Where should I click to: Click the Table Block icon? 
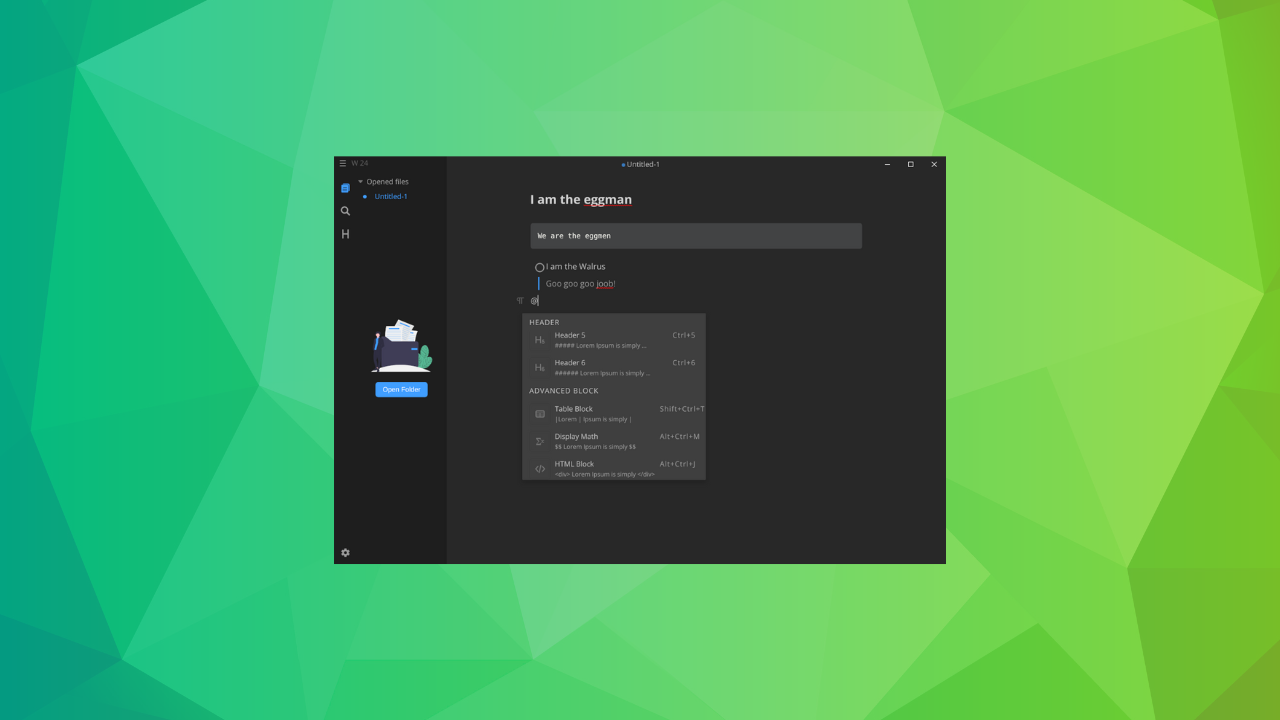point(540,414)
